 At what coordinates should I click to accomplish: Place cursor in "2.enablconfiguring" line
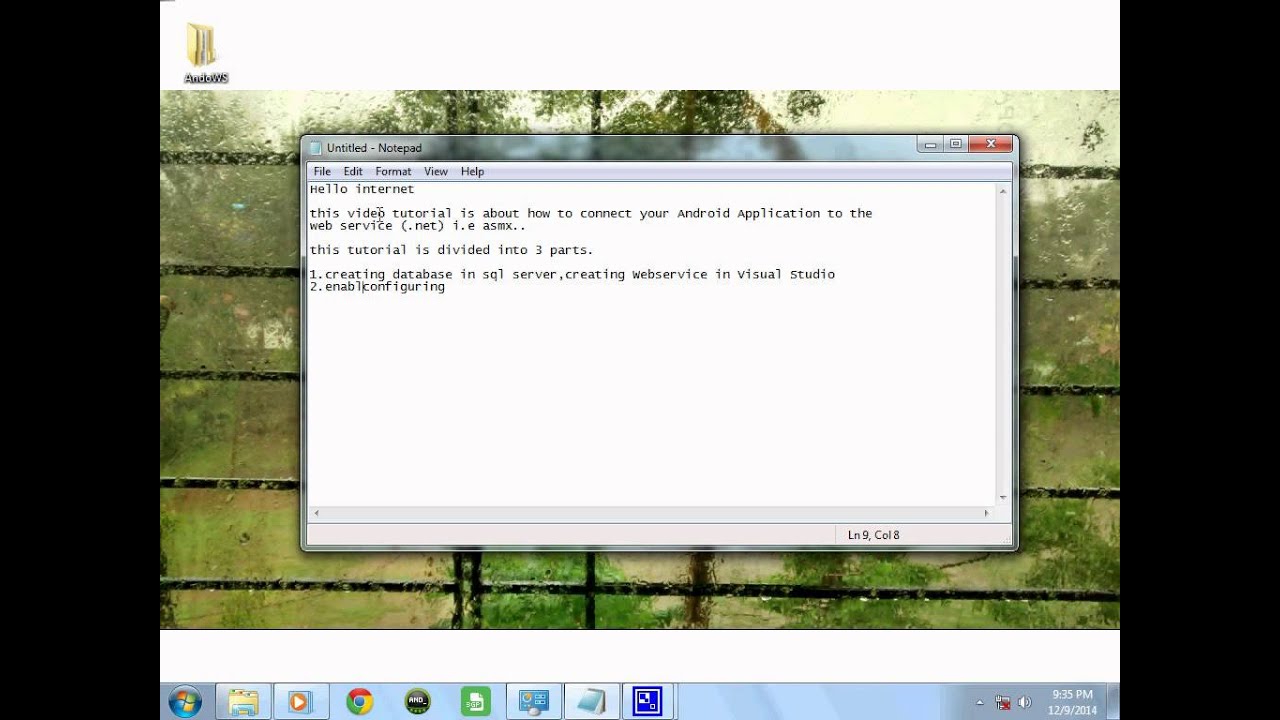click(x=377, y=287)
